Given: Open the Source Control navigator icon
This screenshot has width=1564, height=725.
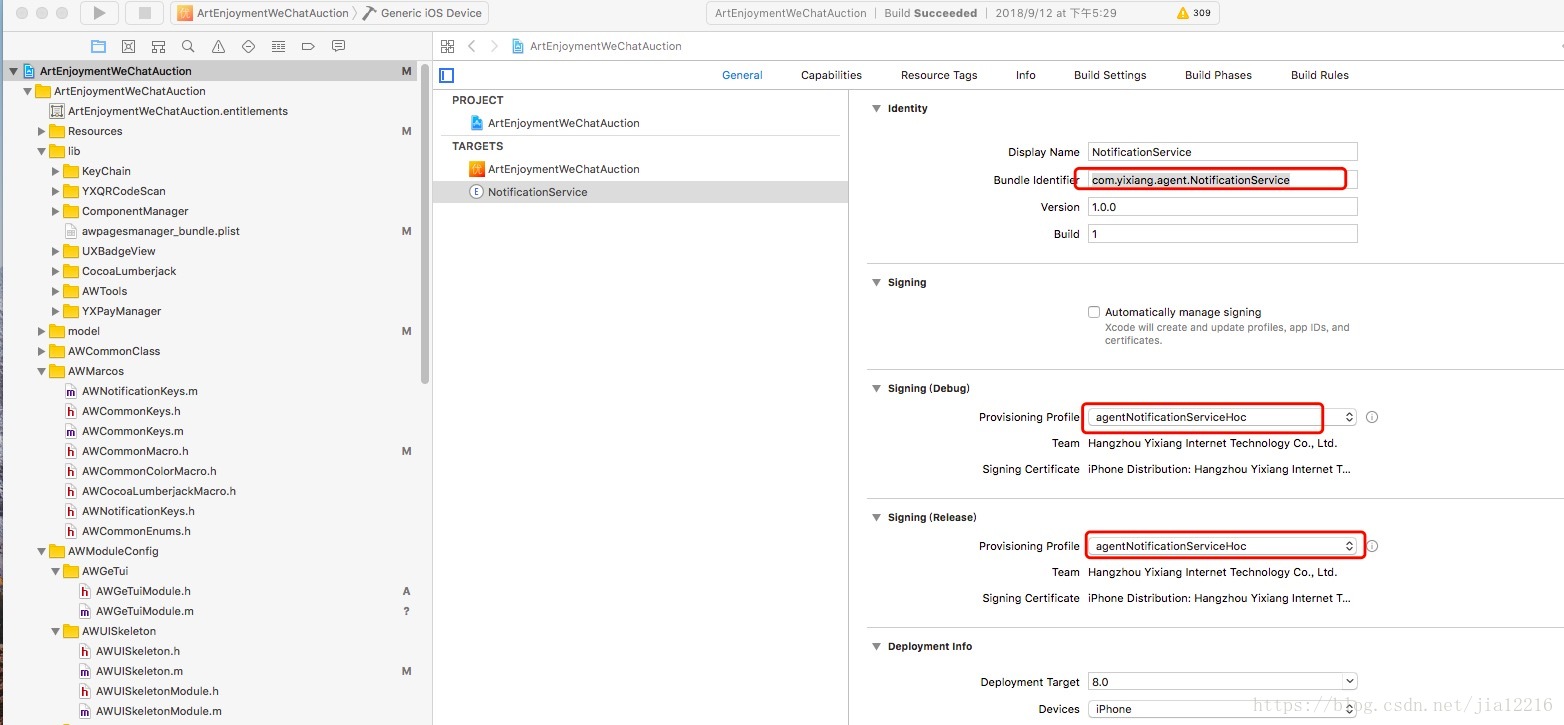Looking at the screenshot, I should [x=128, y=46].
